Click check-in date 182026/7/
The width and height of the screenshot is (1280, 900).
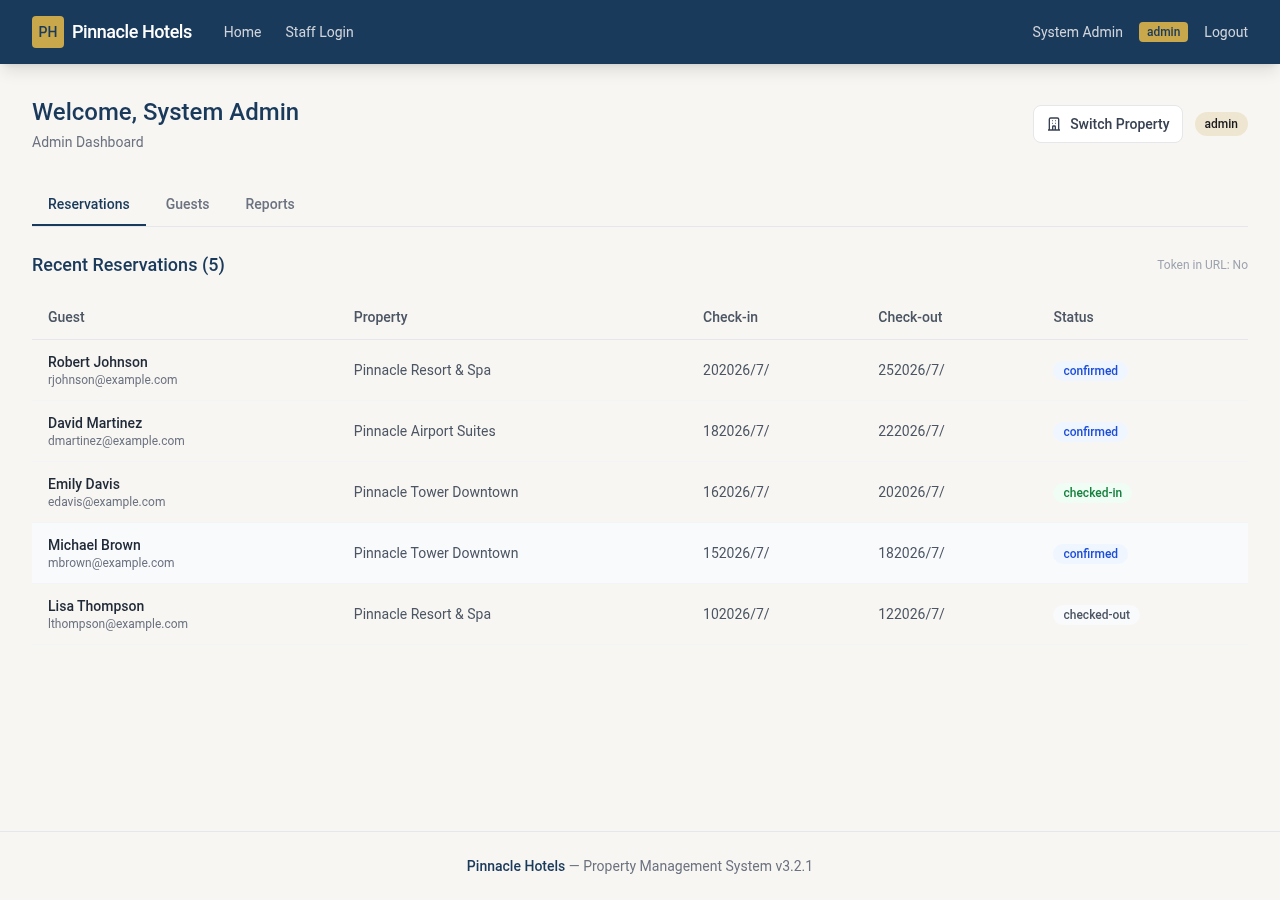736,431
